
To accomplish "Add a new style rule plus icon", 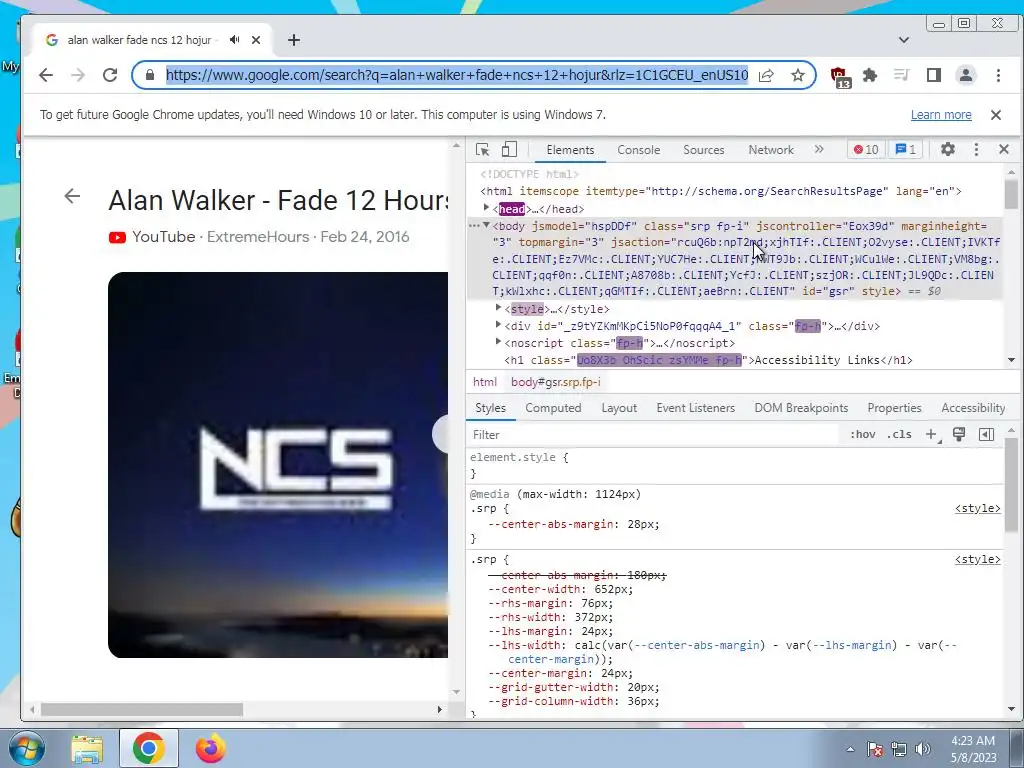I will (932, 435).
